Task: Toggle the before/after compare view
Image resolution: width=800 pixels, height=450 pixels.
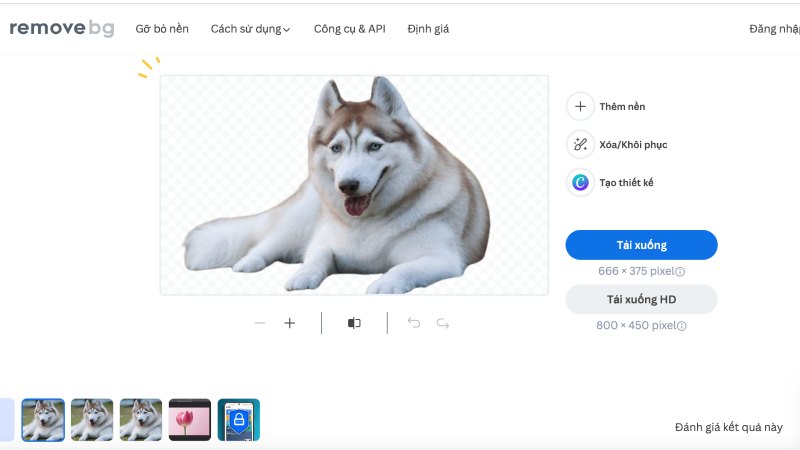Action: (354, 323)
